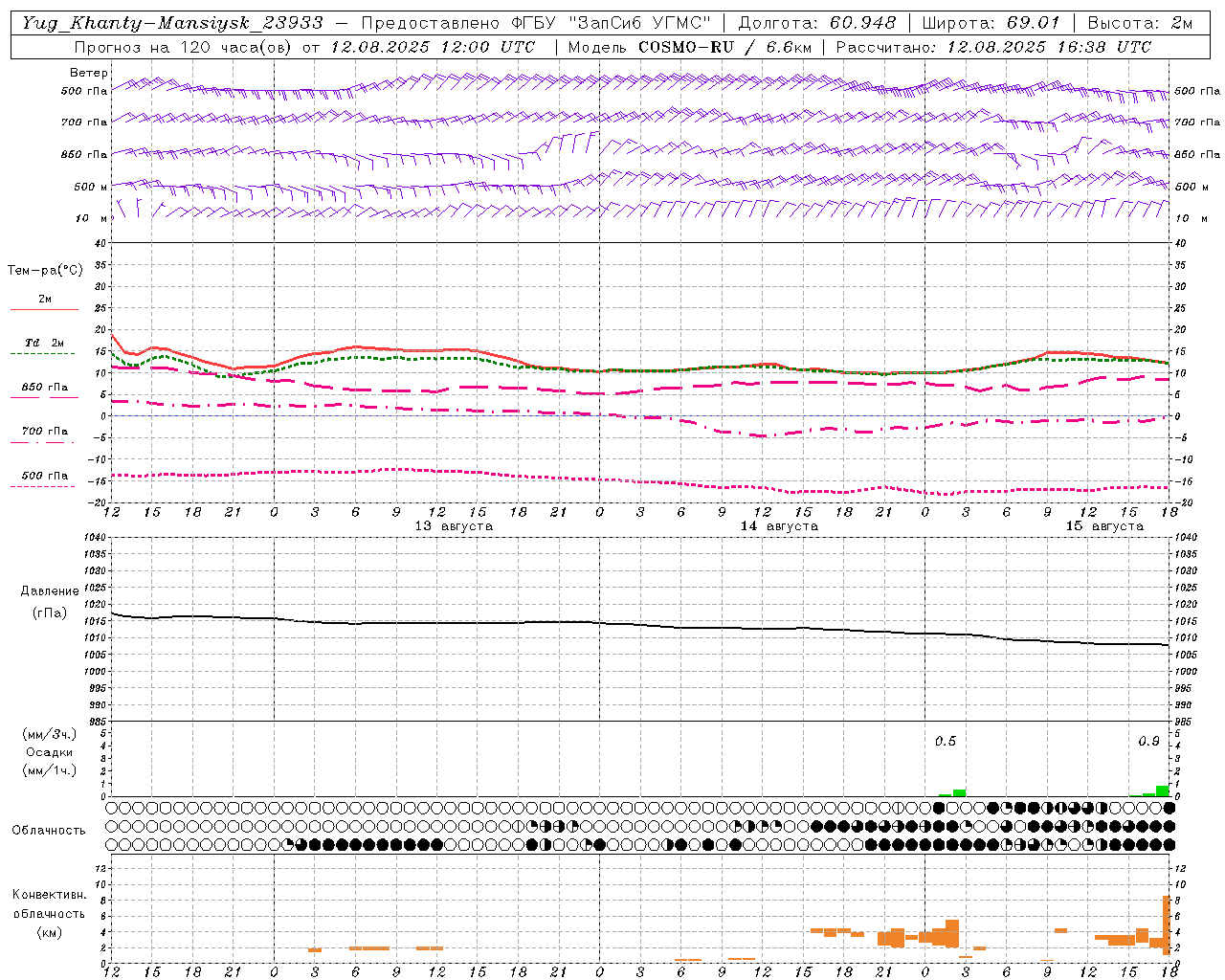Click Рассчитано: 12.08.2025 16:38 UTC timestamp
This screenshot has height=980, width=1225.
tap(993, 47)
